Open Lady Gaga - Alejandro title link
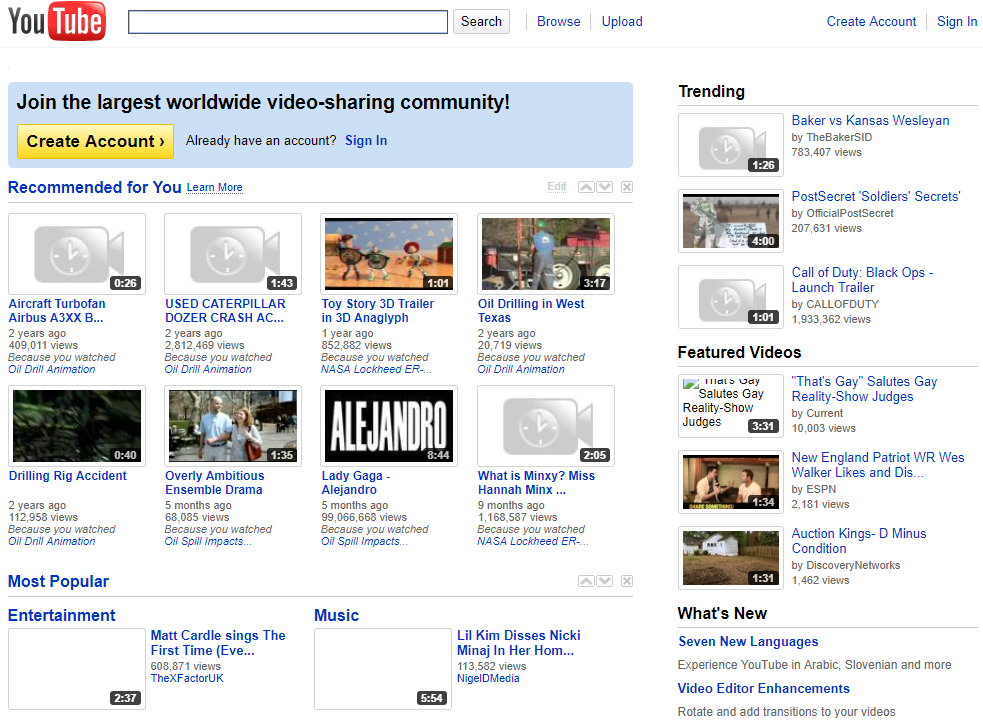 point(355,482)
